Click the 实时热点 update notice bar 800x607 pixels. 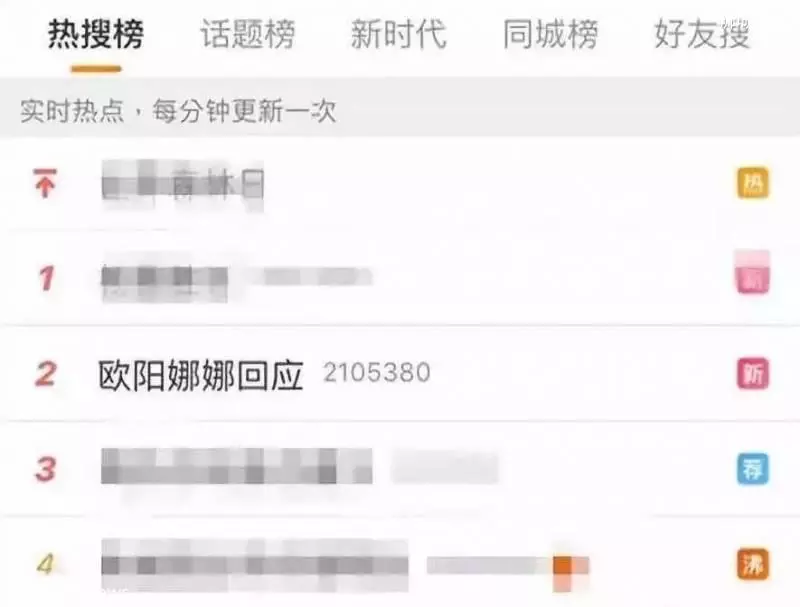[400, 109]
